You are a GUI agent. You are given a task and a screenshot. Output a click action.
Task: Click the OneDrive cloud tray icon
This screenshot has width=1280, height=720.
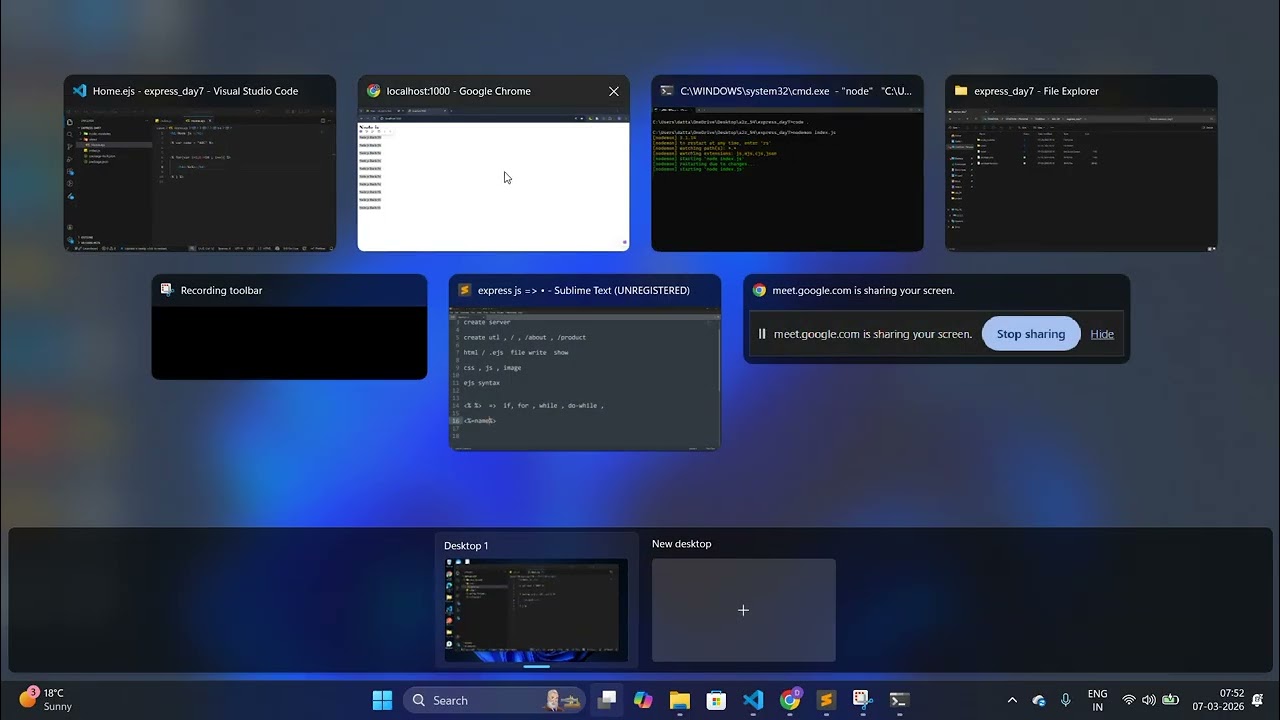pyautogui.click(x=1039, y=700)
